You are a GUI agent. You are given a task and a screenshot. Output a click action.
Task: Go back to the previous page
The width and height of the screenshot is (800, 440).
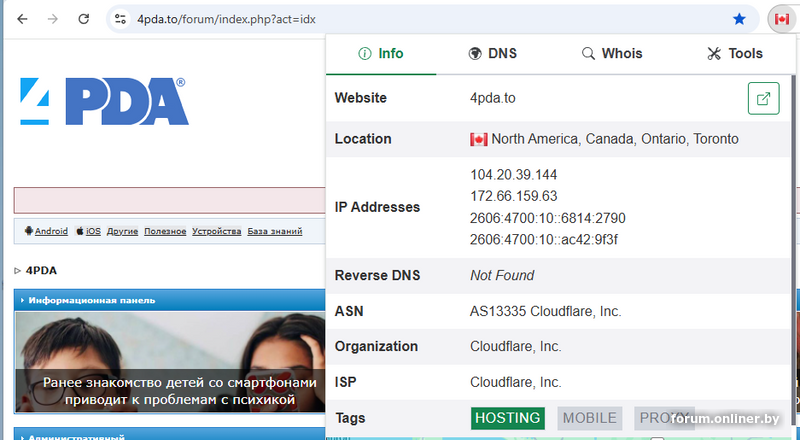pyautogui.click(x=22, y=19)
